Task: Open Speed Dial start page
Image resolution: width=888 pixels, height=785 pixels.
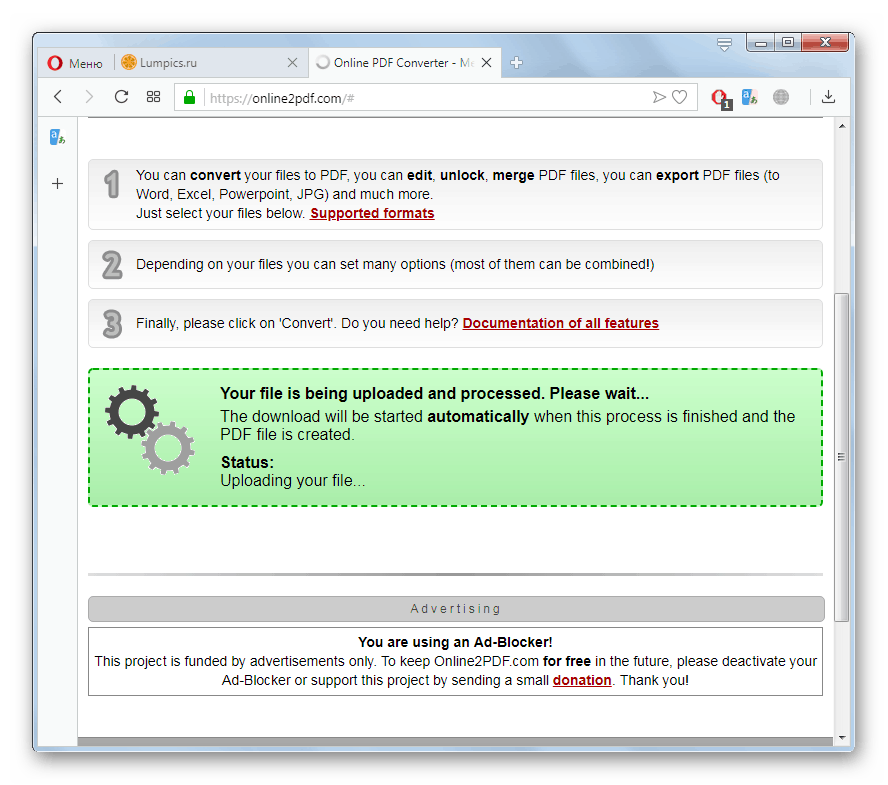Action: tap(153, 97)
